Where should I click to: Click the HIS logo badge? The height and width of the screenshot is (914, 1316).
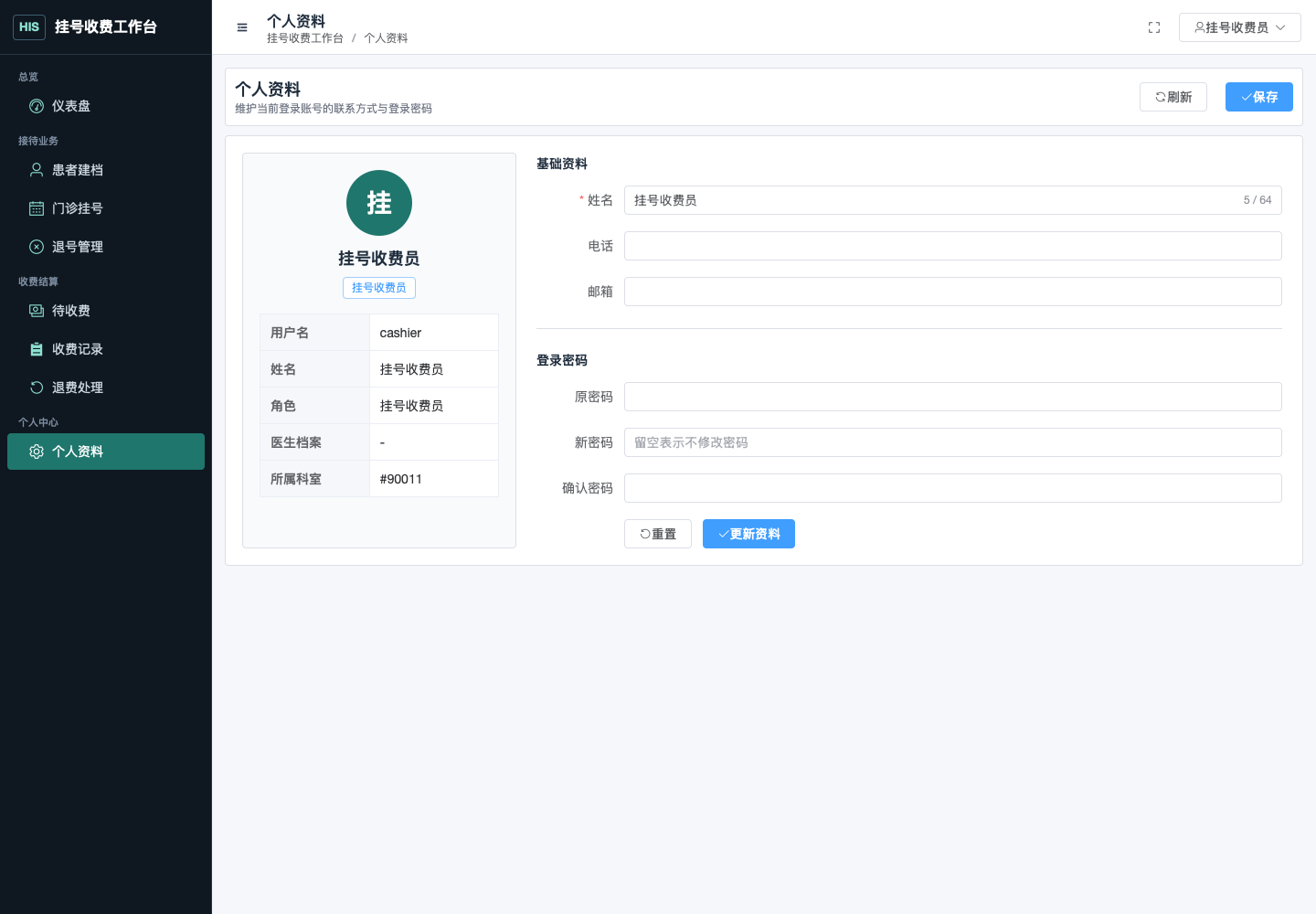[29, 27]
